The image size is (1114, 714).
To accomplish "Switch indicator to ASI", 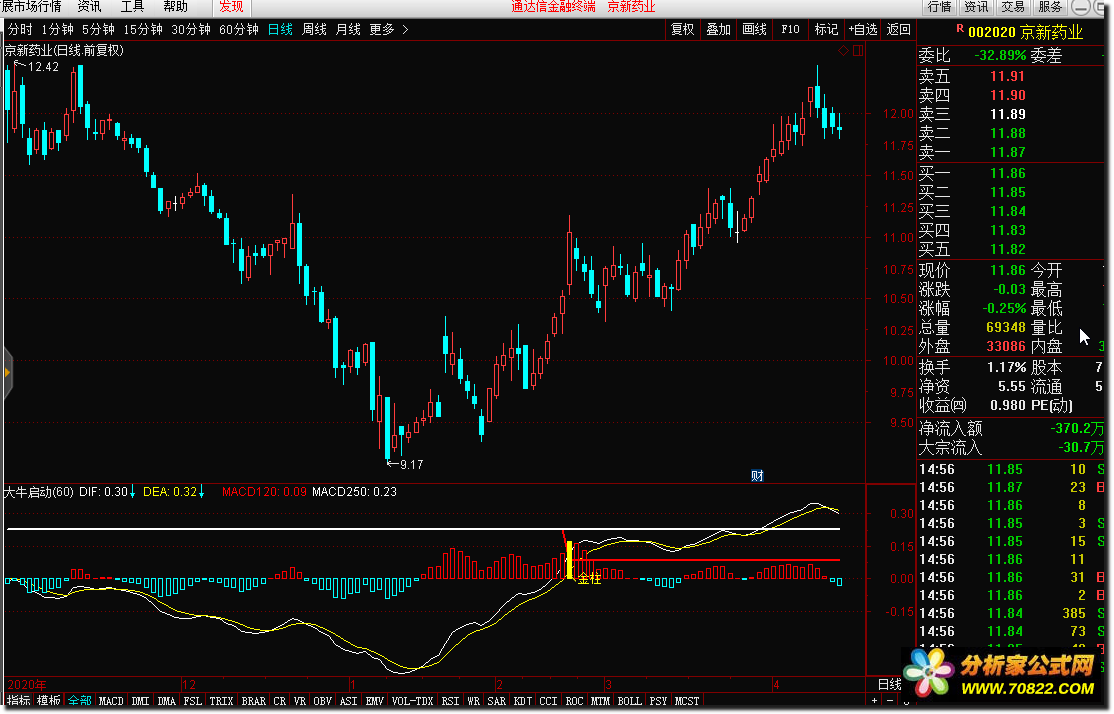I will [349, 701].
